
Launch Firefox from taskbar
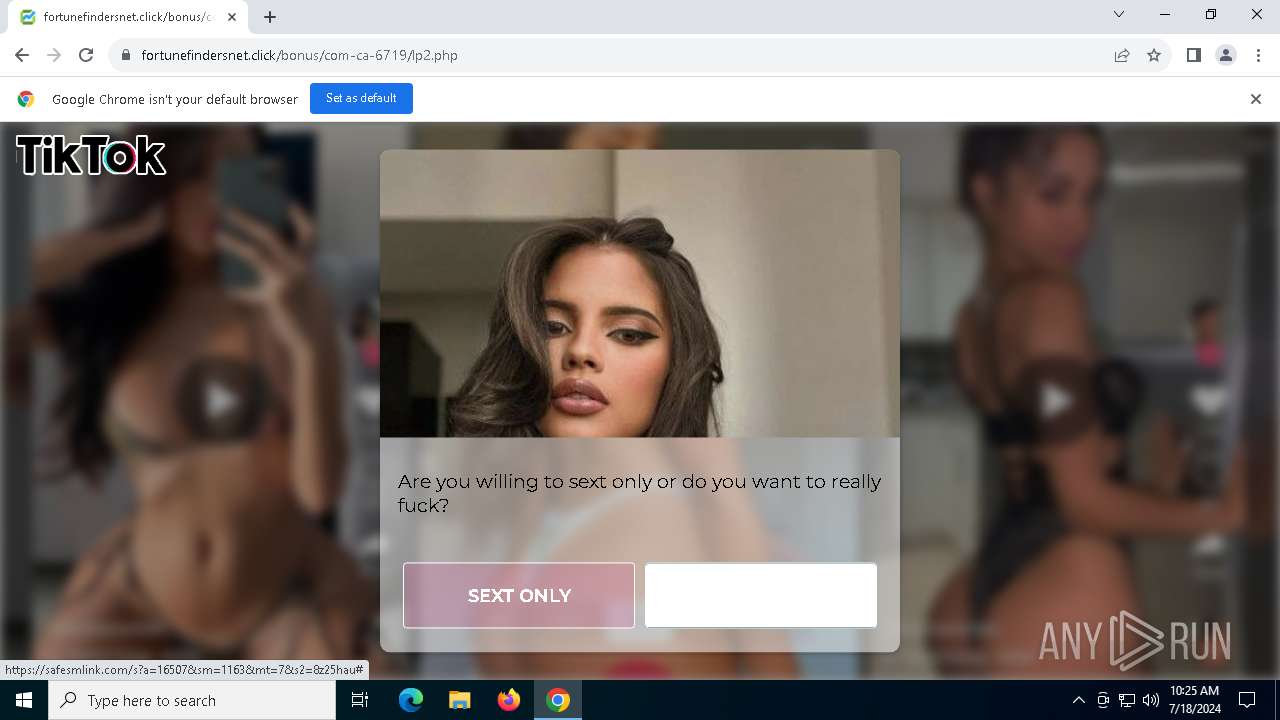(x=509, y=700)
